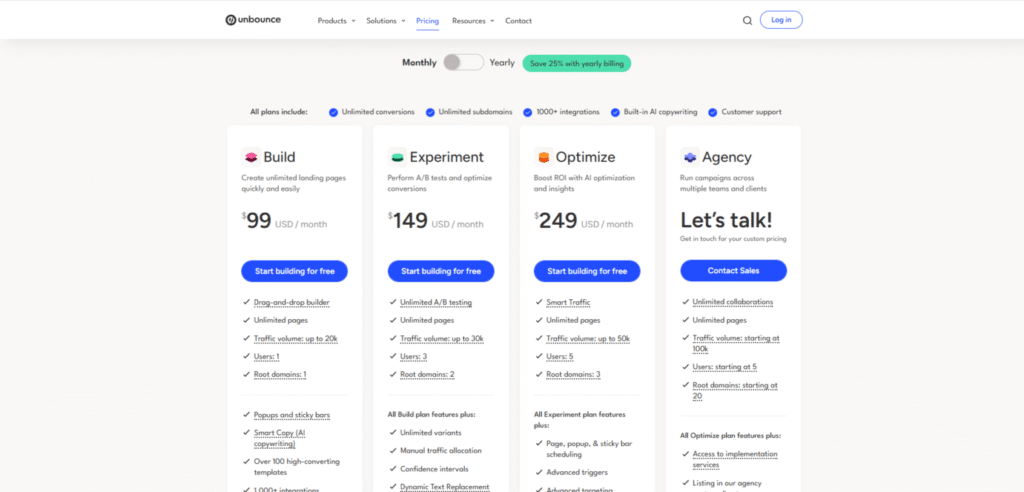Screen dimensions: 1024x492
Task: Click the Build plan stack icon
Action: click(250, 157)
